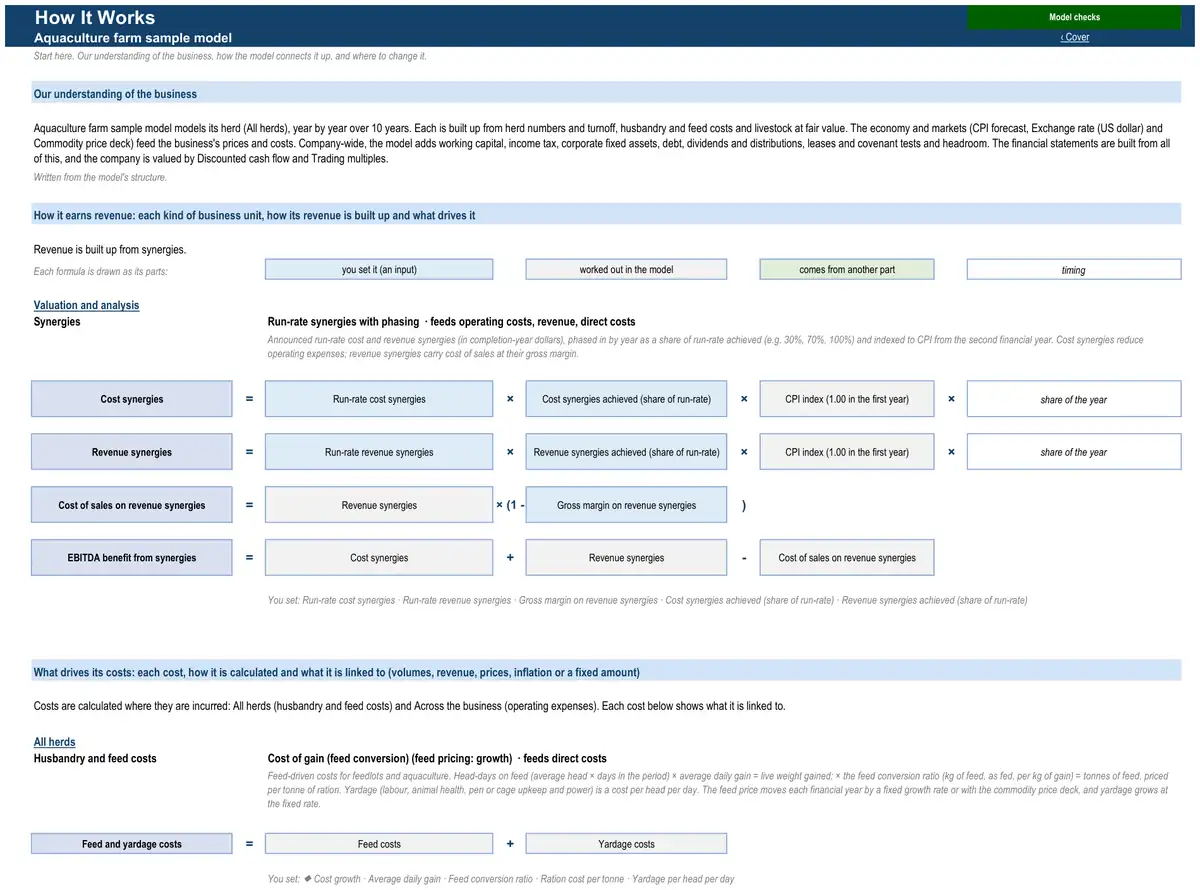Click the Run-rate cost synergies input box
Viewport: 1200px width, 890px height.
379,399
